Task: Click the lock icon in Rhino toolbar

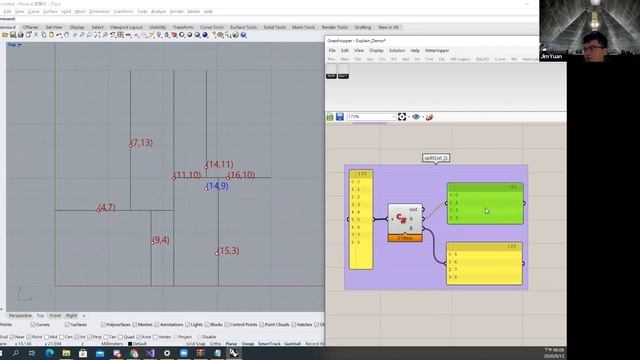Action: click(x=167, y=35)
